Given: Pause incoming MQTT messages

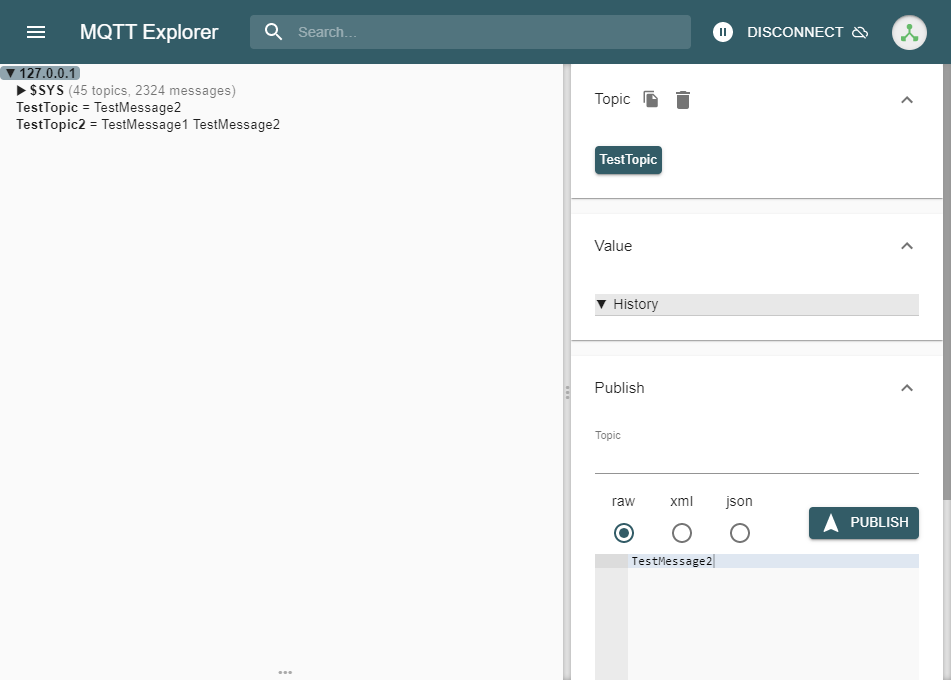Looking at the screenshot, I should click(722, 31).
